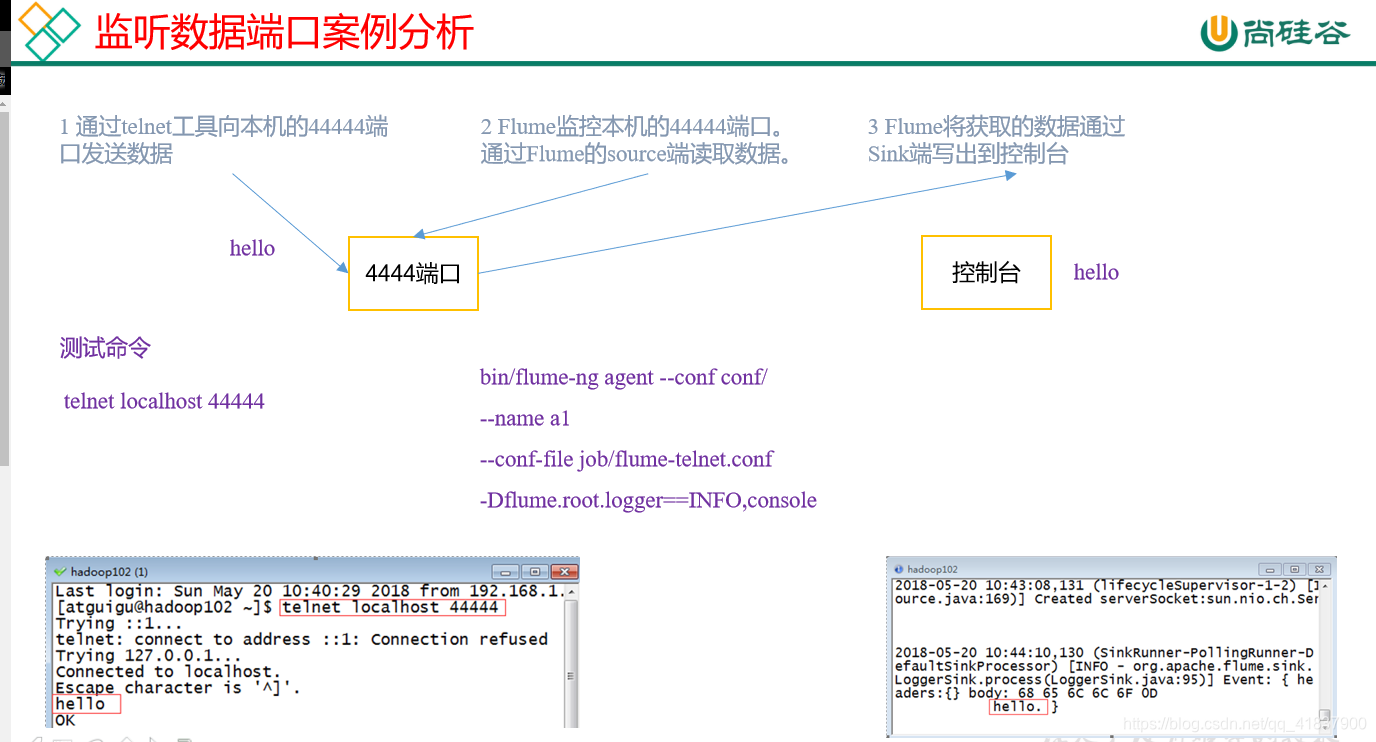This screenshot has width=1376, height=742.
Task: Click step 3 text 'Flume将获取的数据通过Sink端'
Action: tap(996, 140)
